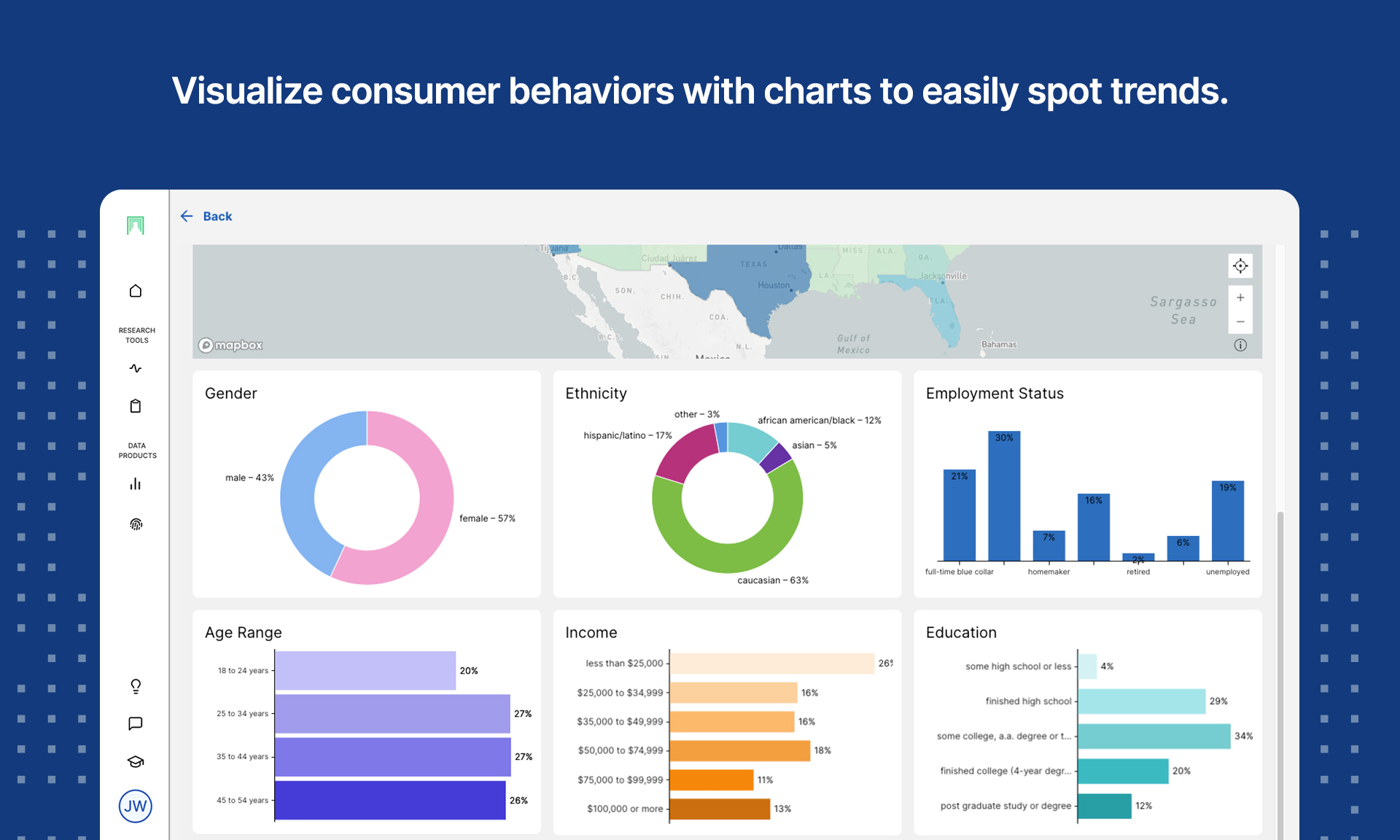The image size is (1400, 840).
Task: Click the 30% Employment Status bar
Action: pos(1004,496)
